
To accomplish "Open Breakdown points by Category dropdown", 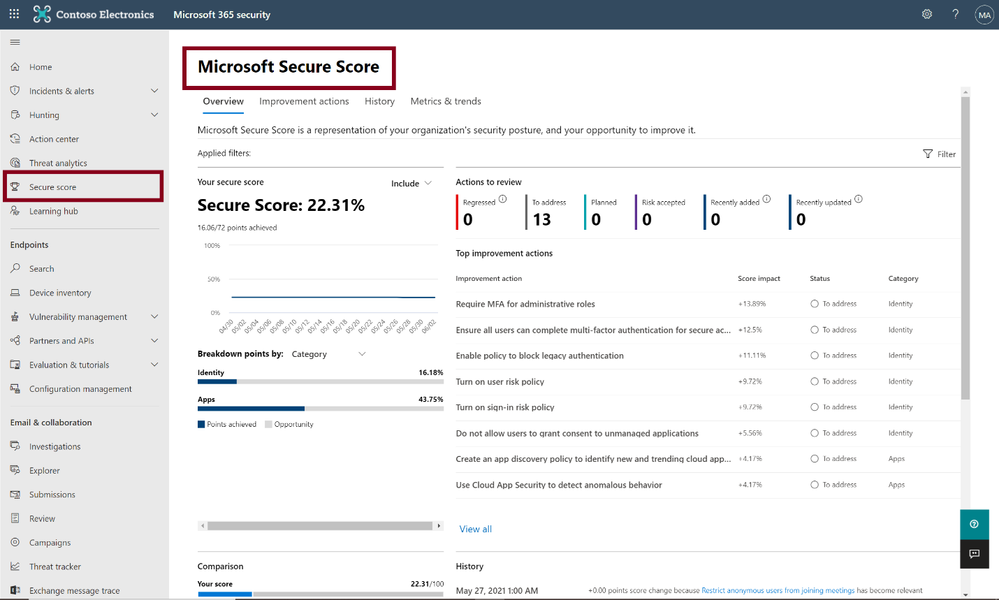I will pyautogui.click(x=329, y=354).
